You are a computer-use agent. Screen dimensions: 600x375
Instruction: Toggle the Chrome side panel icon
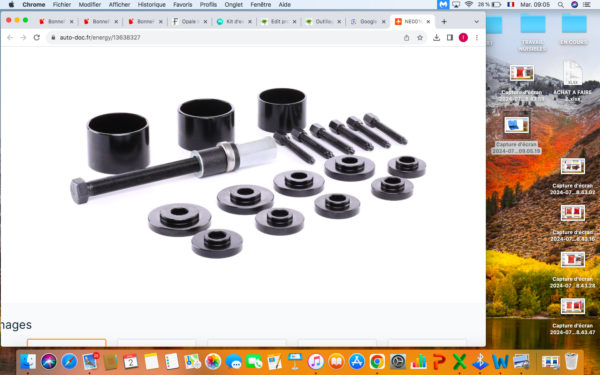pyautogui.click(x=450, y=38)
